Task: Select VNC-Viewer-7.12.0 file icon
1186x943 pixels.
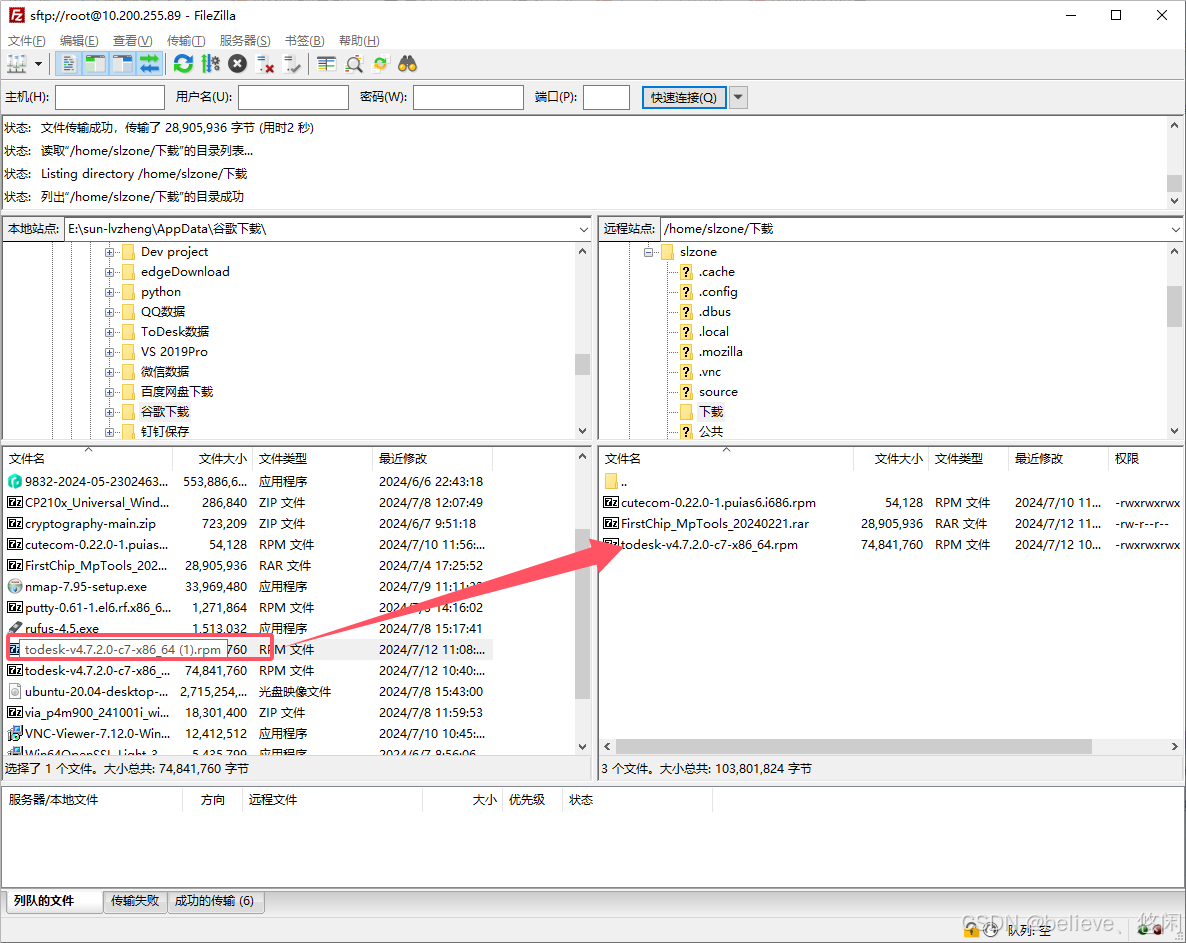Action: point(14,734)
